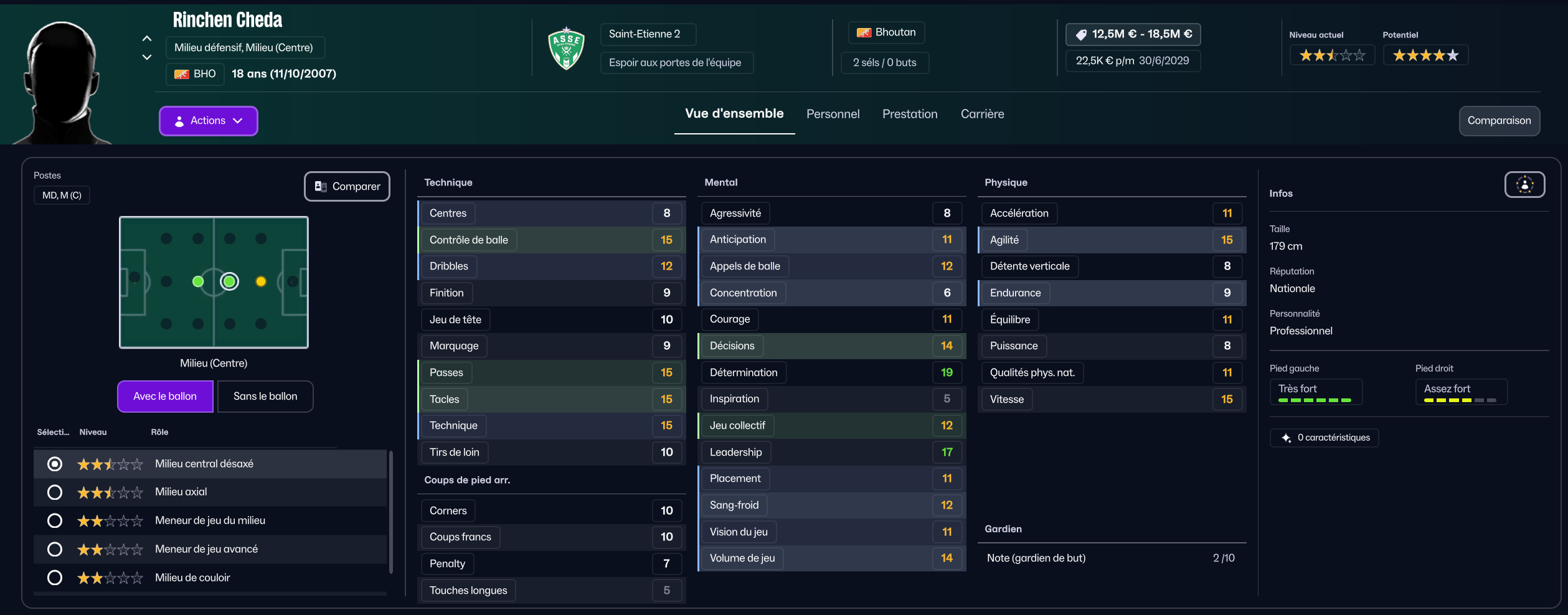Go to previous player with up chevron

tap(147, 39)
